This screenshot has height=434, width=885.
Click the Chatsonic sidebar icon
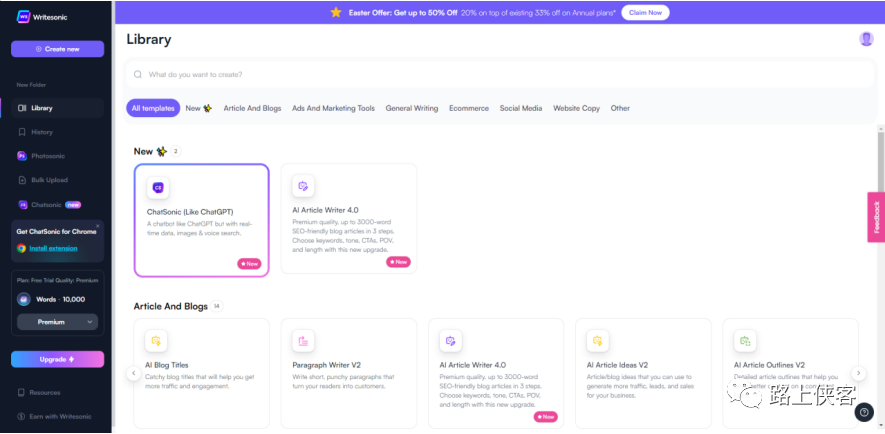pyautogui.click(x=22, y=205)
